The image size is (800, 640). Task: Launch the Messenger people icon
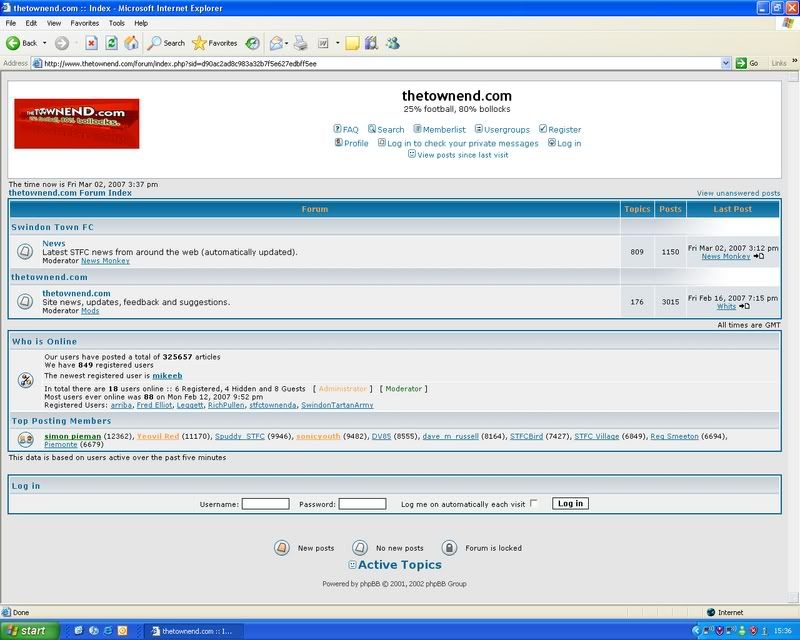pyautogui.click(x=392, y=43)
